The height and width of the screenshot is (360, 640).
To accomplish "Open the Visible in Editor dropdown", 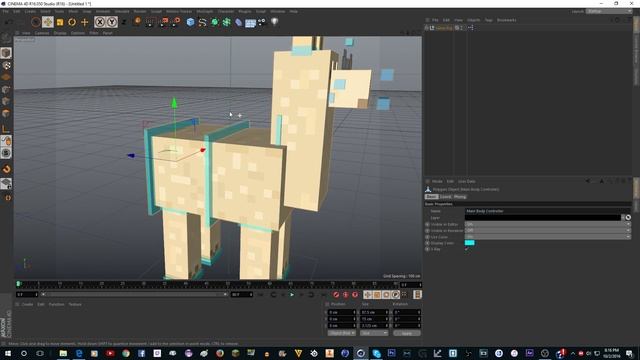I will 548,224.
